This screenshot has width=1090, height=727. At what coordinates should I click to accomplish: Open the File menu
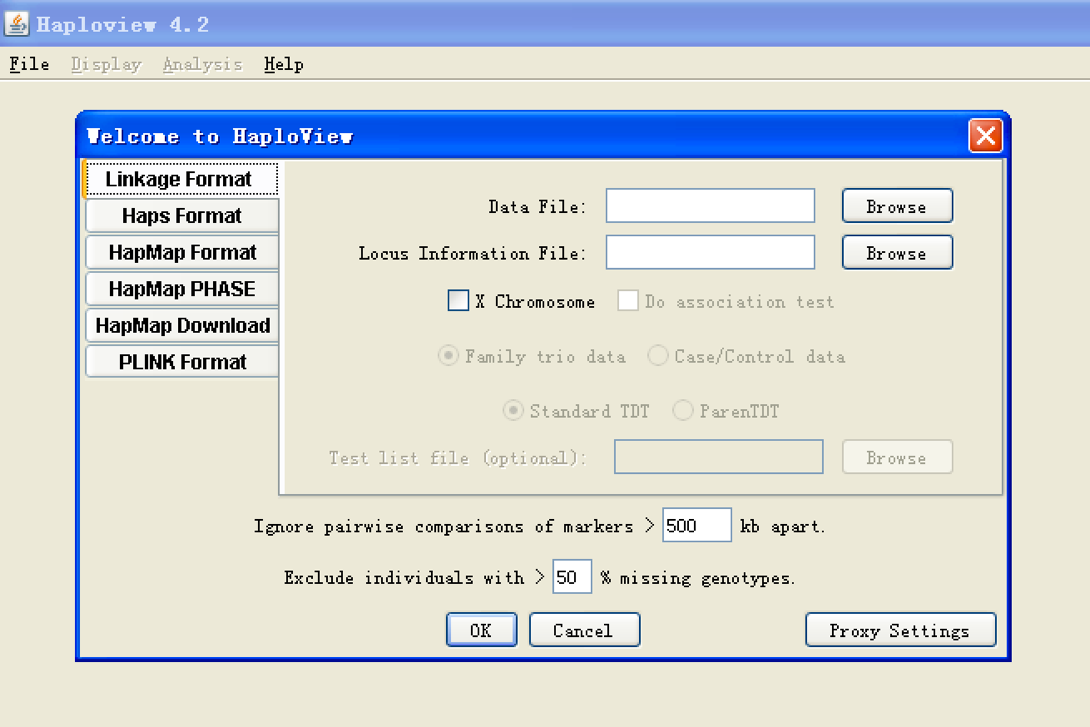(29, 64)
